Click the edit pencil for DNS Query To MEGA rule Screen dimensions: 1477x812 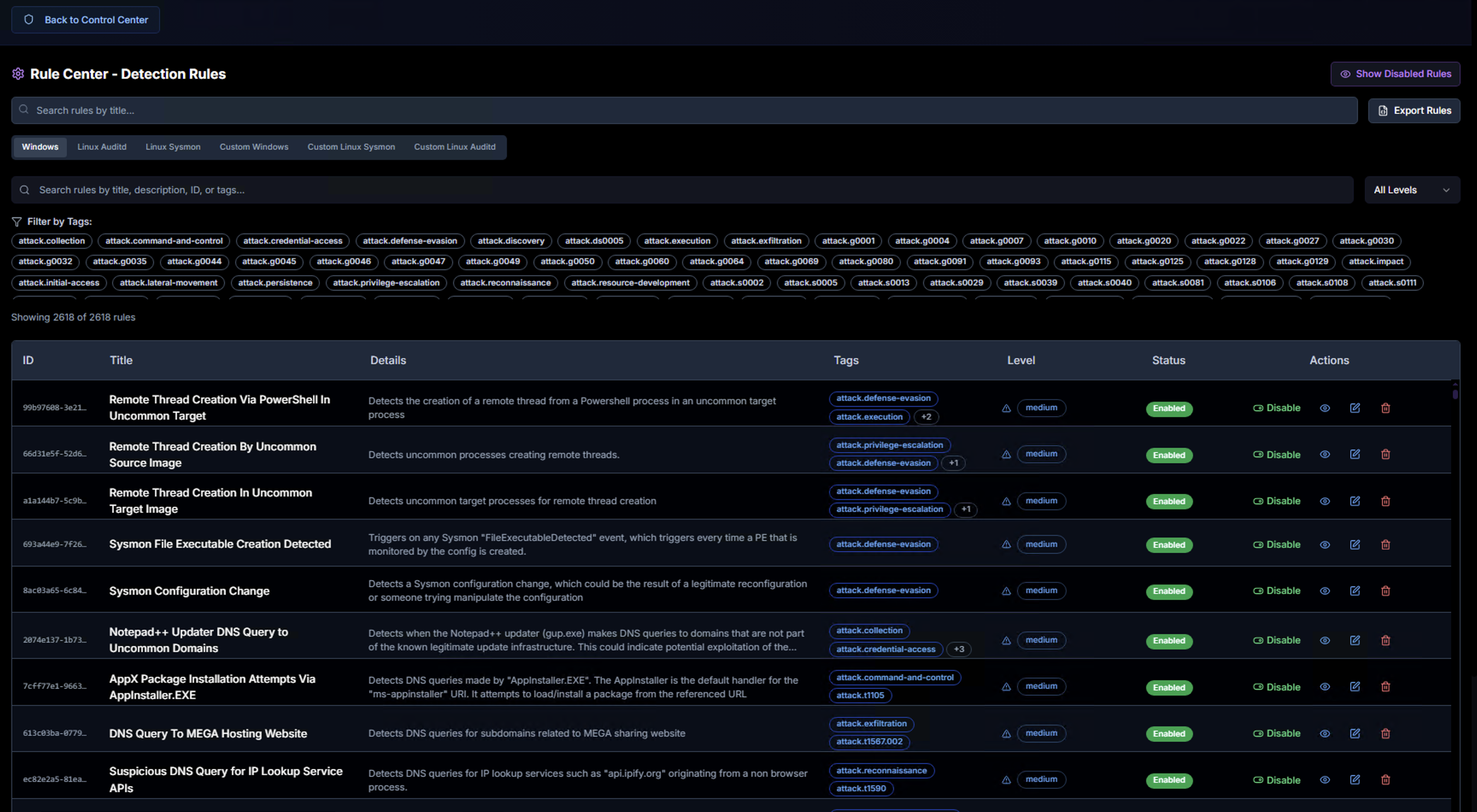pyautogui.click(x=1355, y=733)
